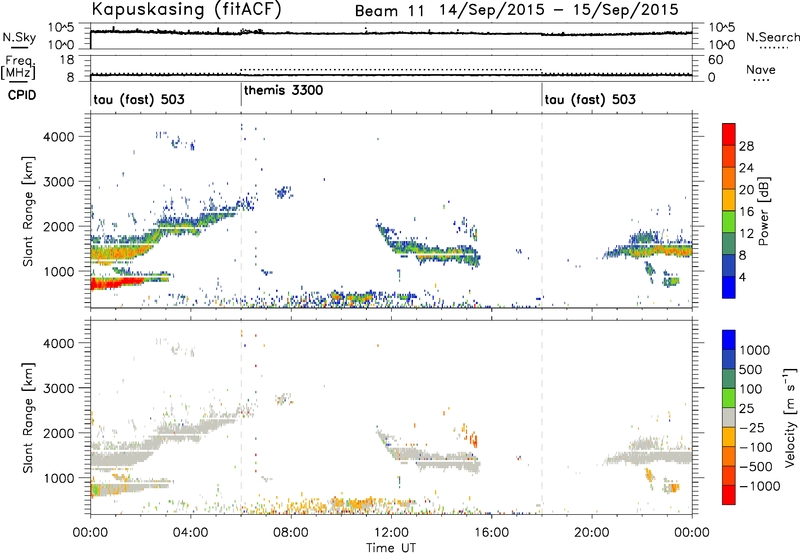The width and height of the screenshot is (800, 554).
Task: Click the solid line sample under N.Sky
Action: 19,47
